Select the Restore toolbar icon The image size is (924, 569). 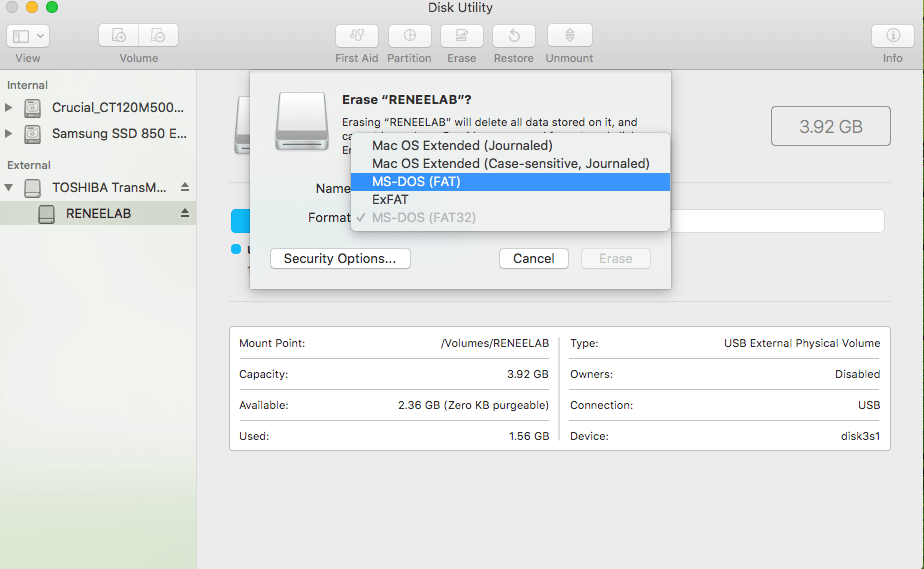click(514, 36)
